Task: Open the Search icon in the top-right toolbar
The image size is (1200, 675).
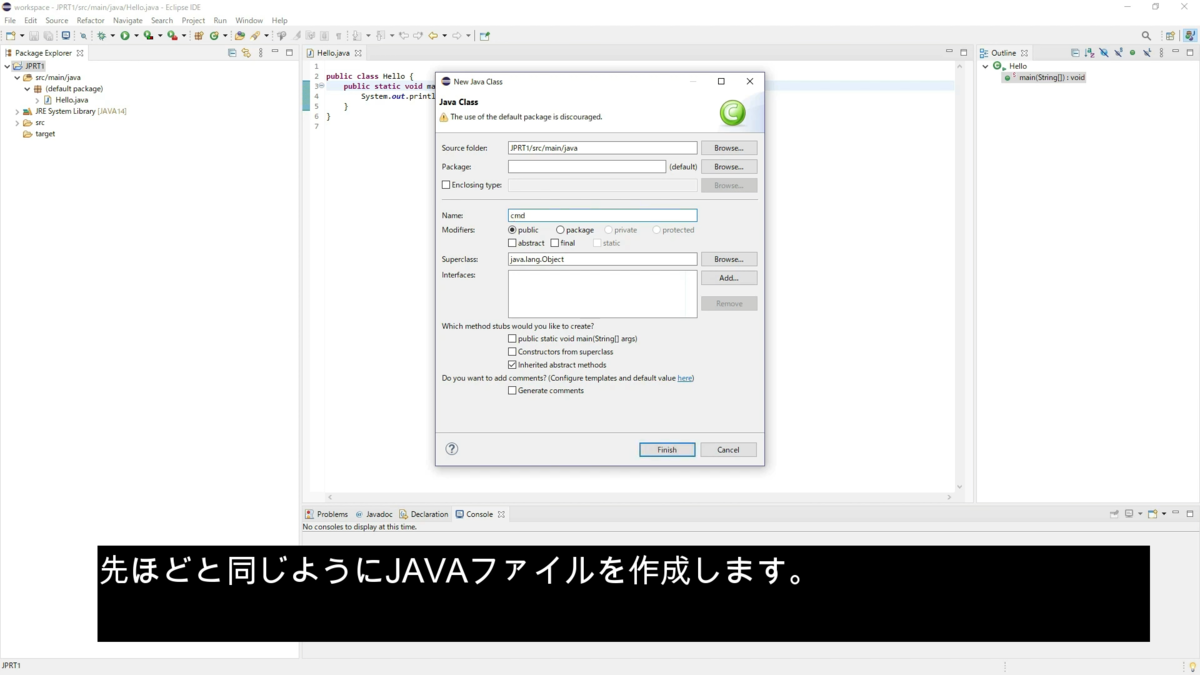Action: point(1146,35)
